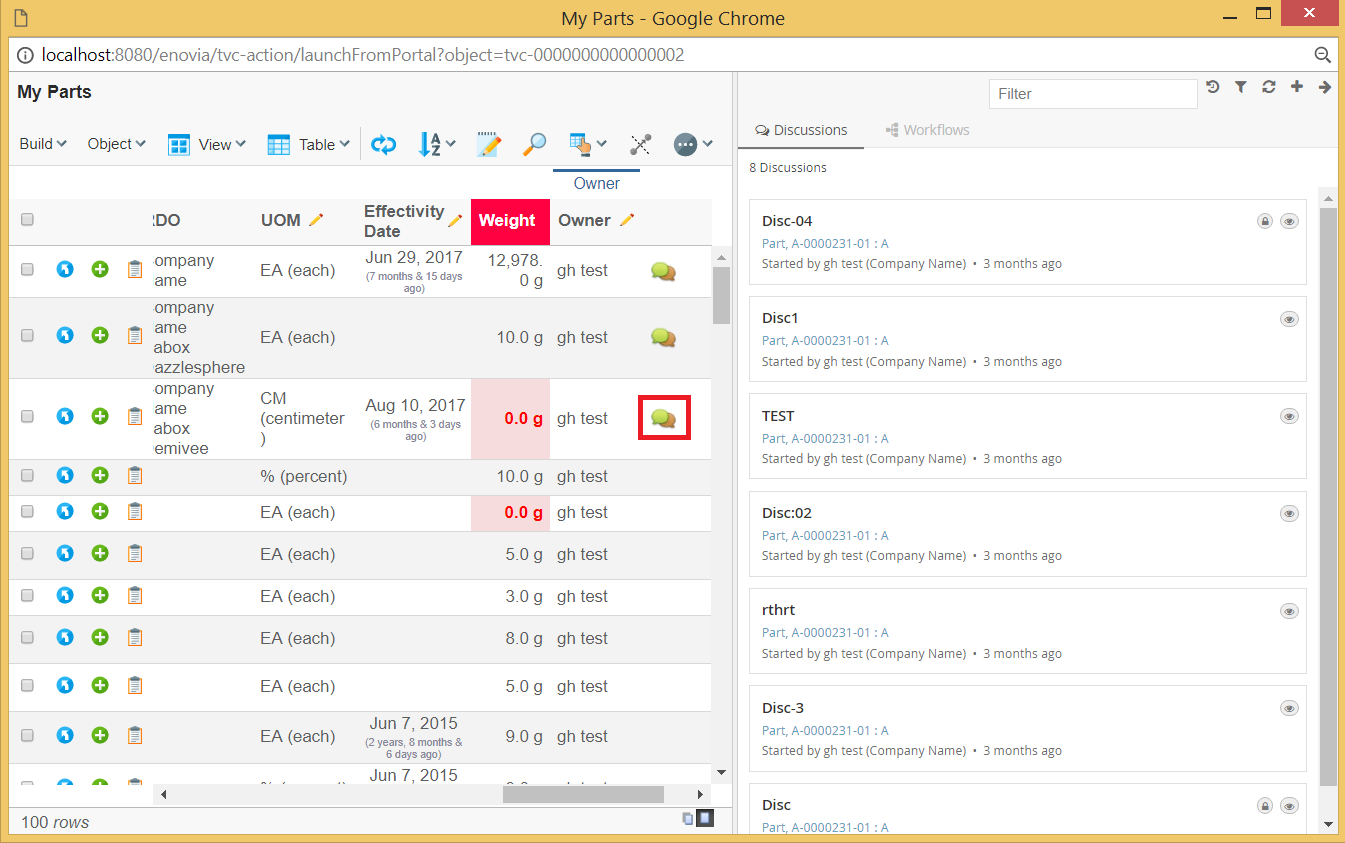Click the green plus icon on the second row
1345x843 pixels.
pyautogui.click(x=99, y=337)
